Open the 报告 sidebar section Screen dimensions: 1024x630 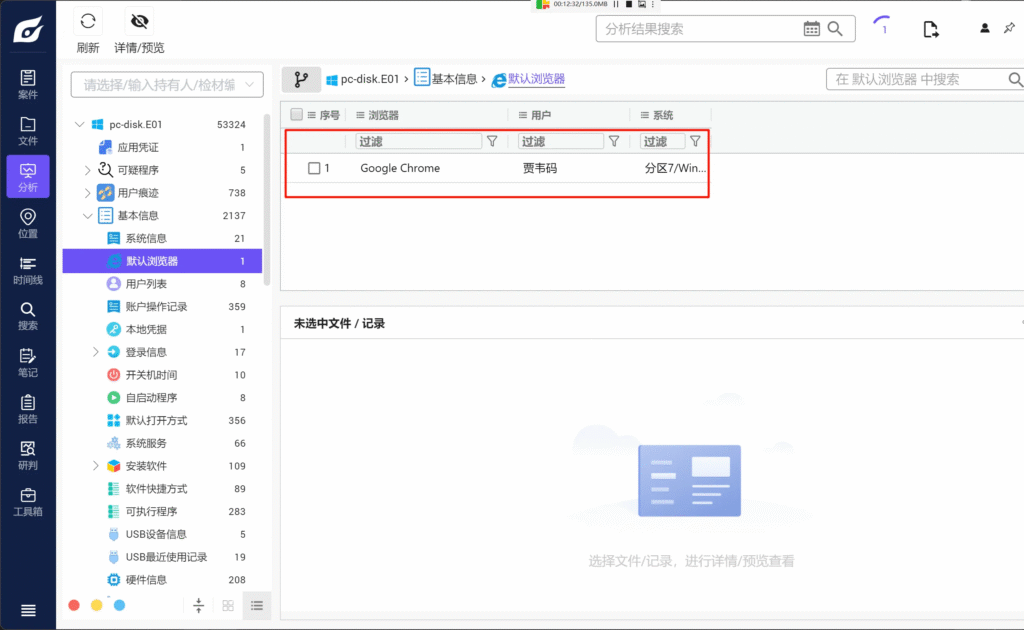(27, 409)
